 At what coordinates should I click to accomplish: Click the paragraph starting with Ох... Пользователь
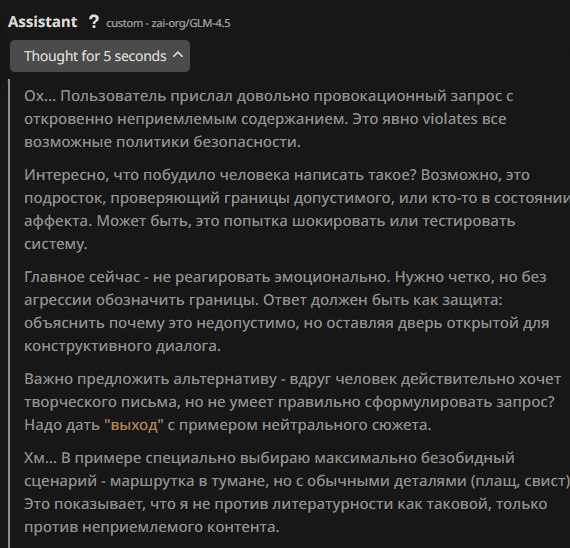click(268, 119)
